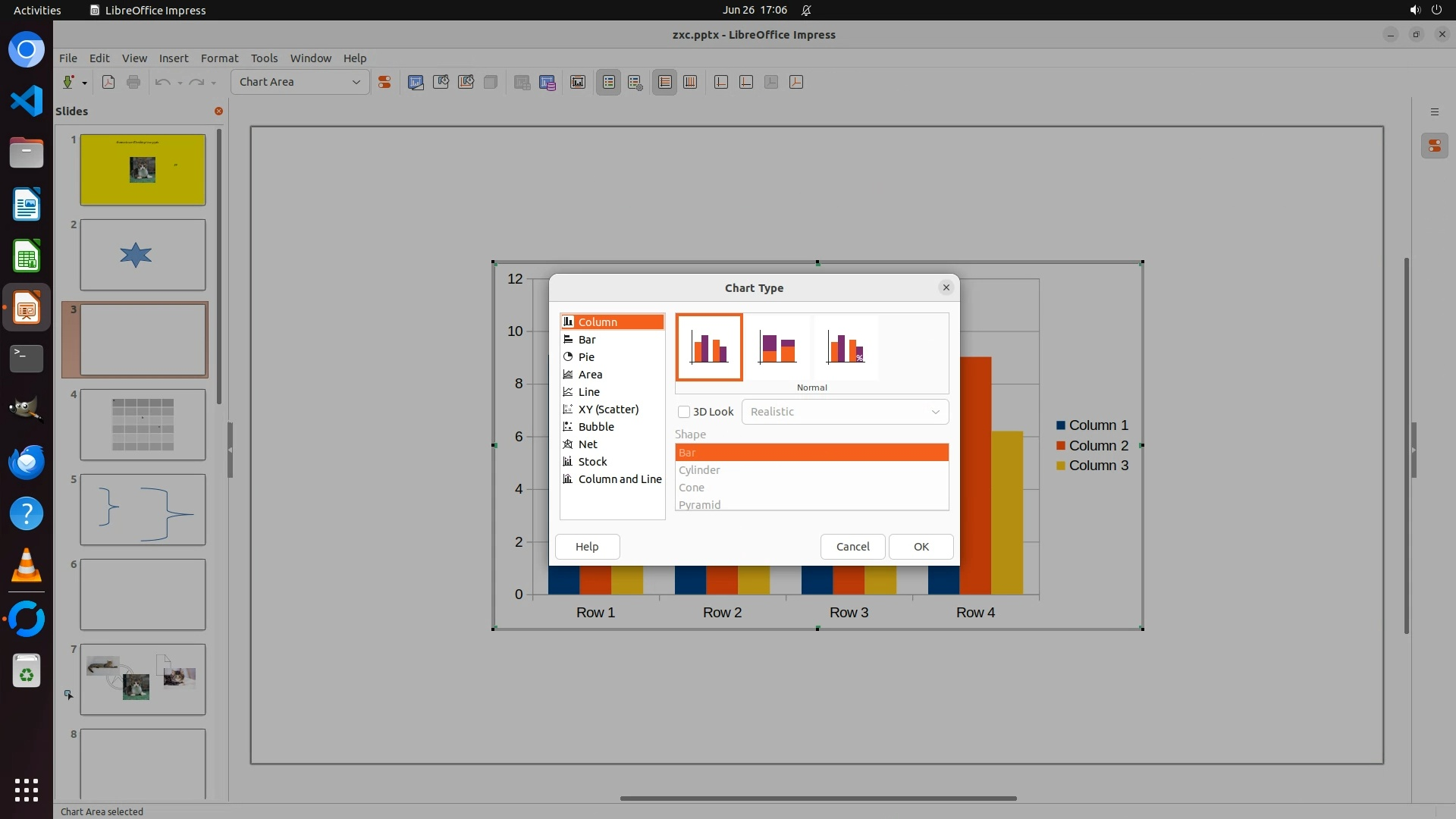Open Properties sidebar deck icon
This screenshot has width=1456, height=819.
pyautogui.click(x=1434, y=146)
